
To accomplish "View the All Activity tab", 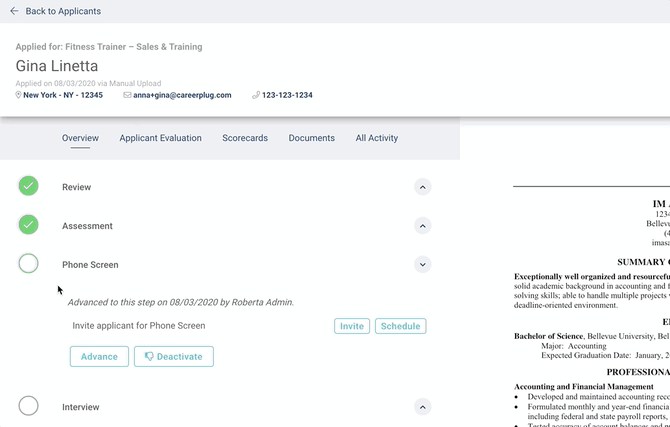I will 376,138.
